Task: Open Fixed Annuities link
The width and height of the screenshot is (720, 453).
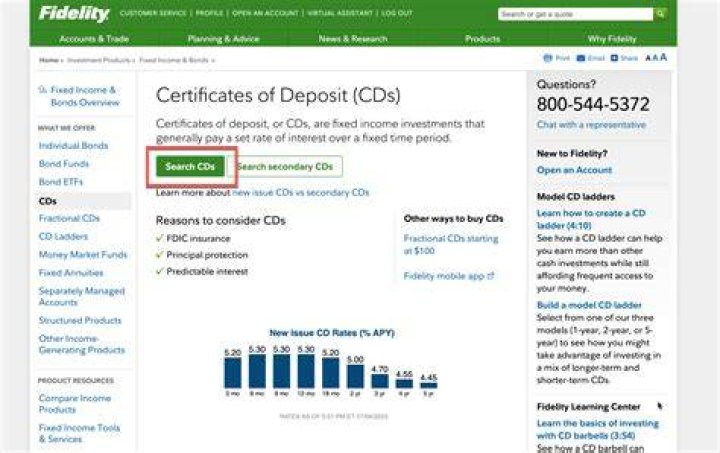Action: click(71, 273)
